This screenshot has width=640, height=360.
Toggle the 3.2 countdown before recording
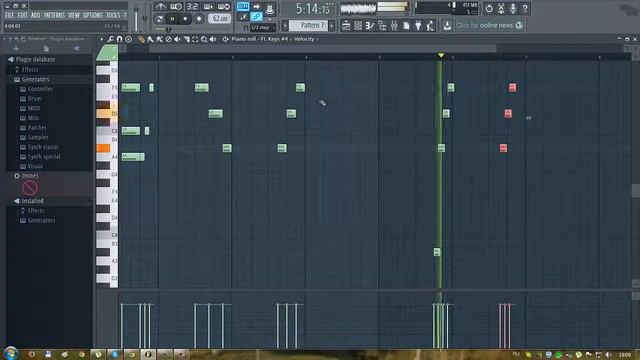[x=192, y=7]
